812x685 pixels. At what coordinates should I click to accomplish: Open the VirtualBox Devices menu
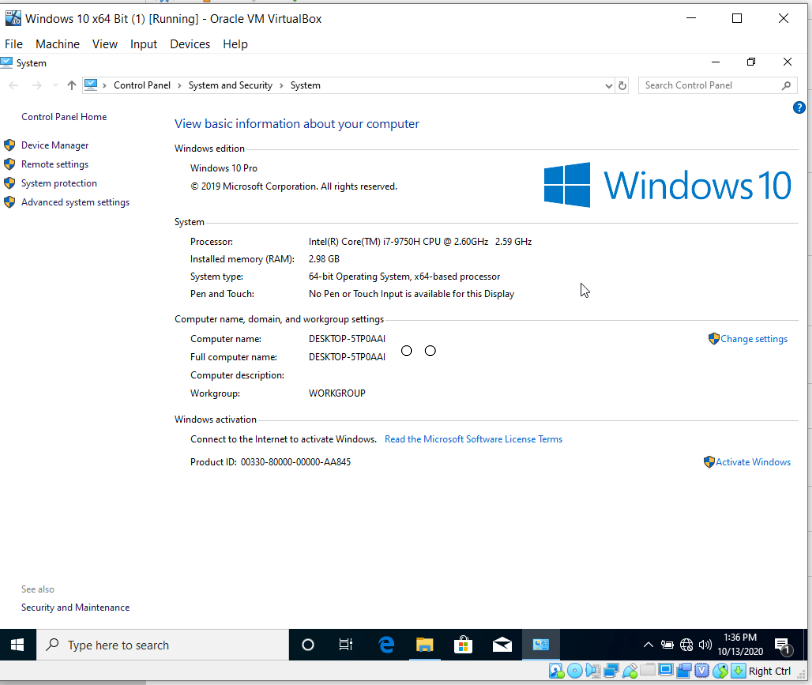tap(190, 44)
